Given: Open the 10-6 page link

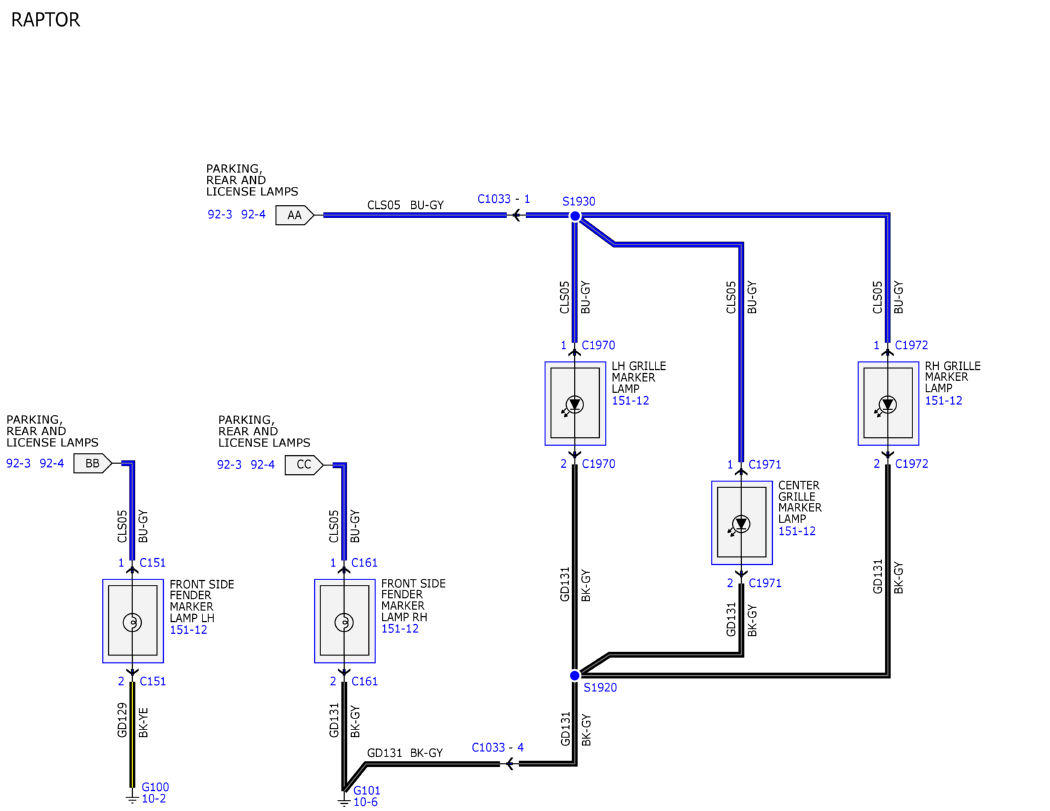Looking at the screenshot, I should (x=366, y=802).
